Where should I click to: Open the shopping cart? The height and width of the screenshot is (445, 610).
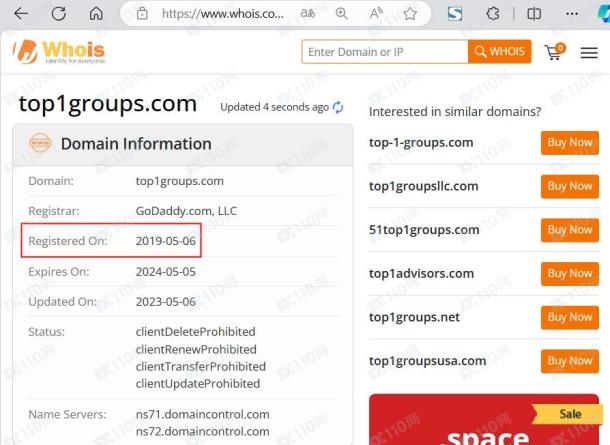555,52
